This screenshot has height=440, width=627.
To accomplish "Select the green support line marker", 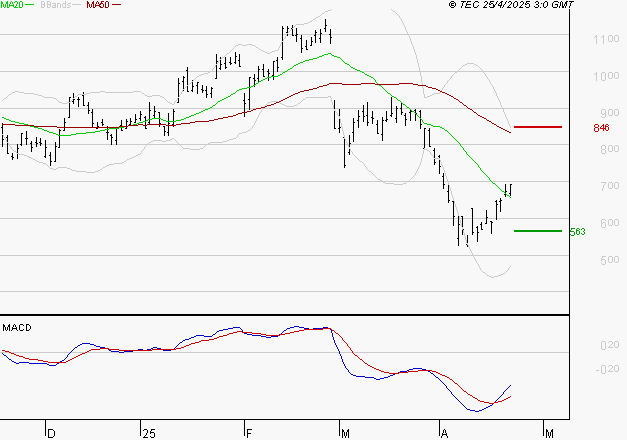I will point(538,231).
